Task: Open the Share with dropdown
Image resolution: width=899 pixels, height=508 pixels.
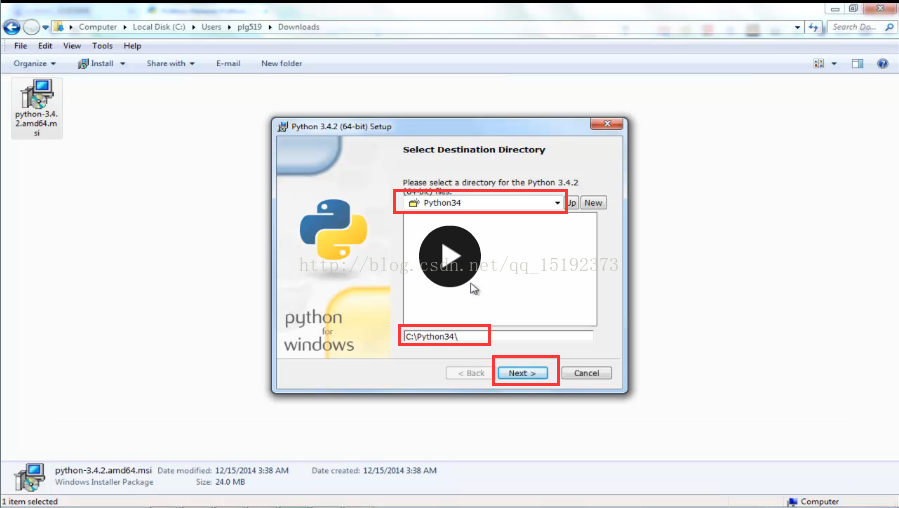Action: [x=170, y=64]
